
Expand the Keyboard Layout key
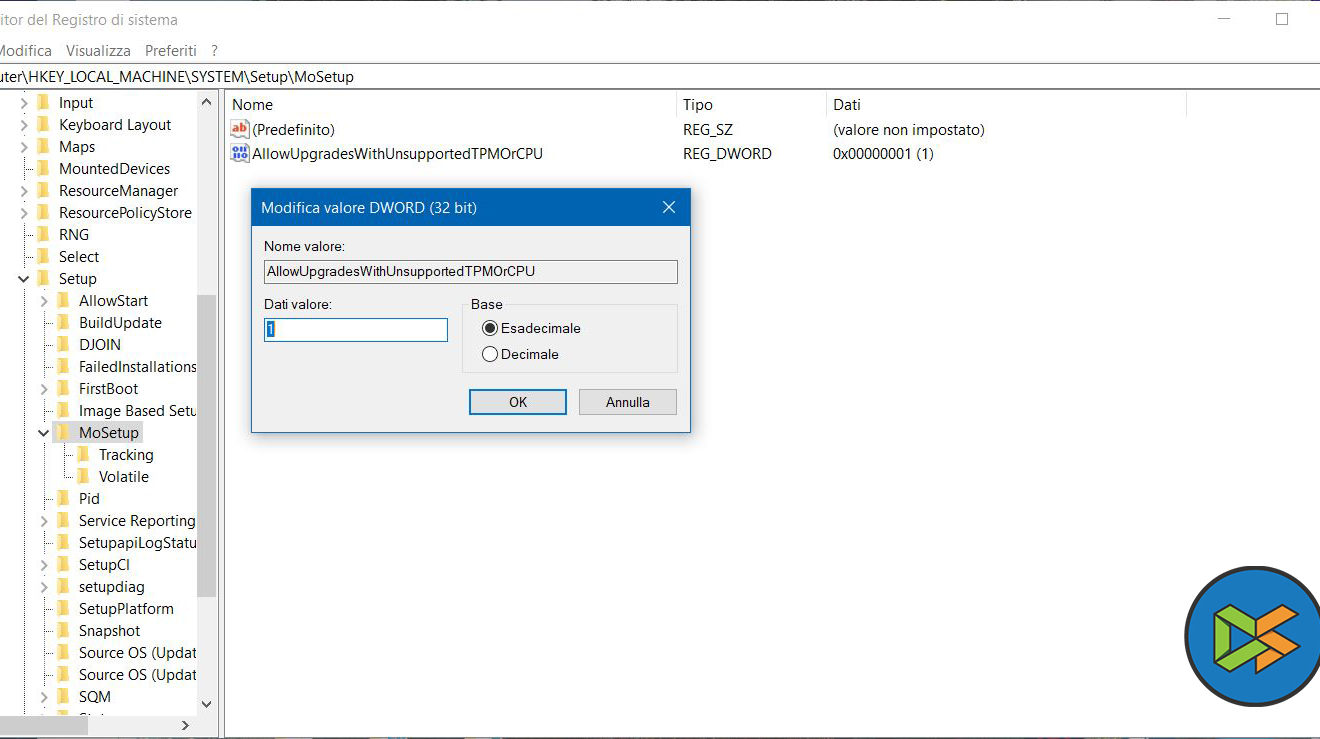24,124
